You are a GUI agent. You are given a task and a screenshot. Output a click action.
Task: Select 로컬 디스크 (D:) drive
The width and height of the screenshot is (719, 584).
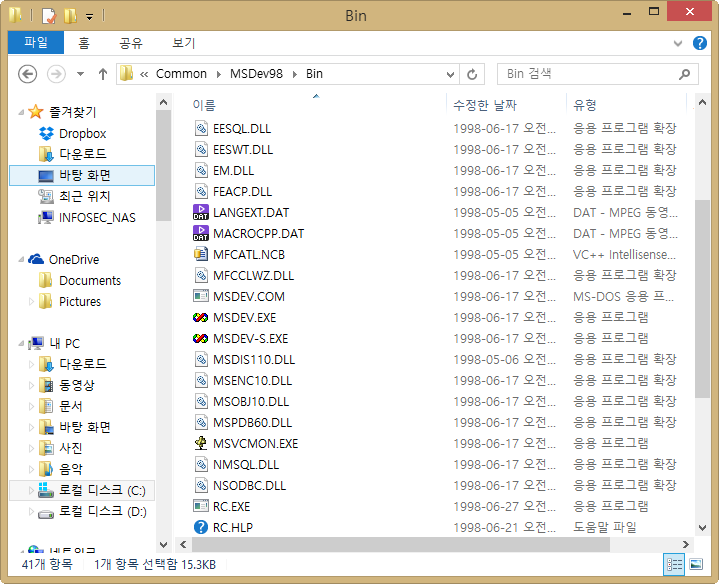(x=103, y=512)
